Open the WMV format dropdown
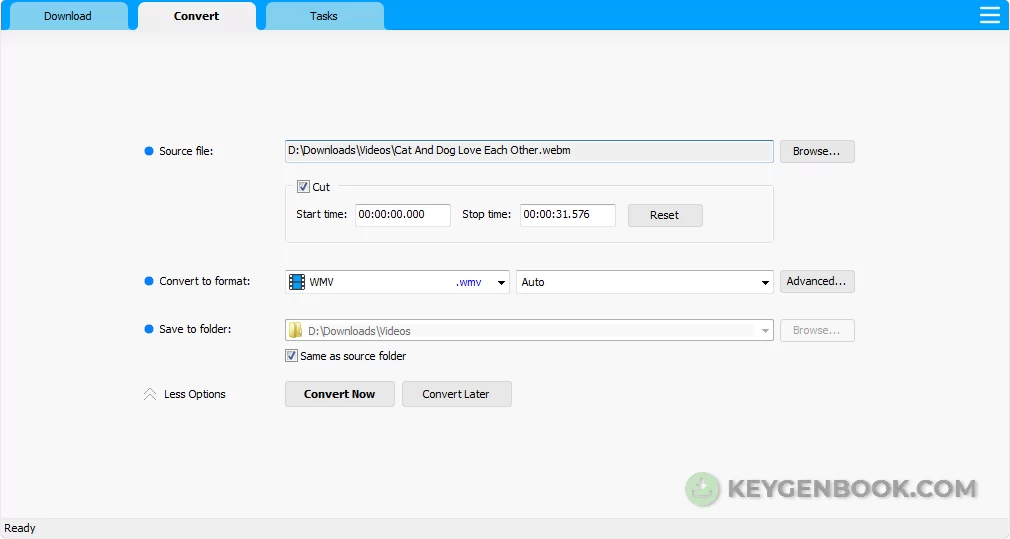 [x=501, y=283]
